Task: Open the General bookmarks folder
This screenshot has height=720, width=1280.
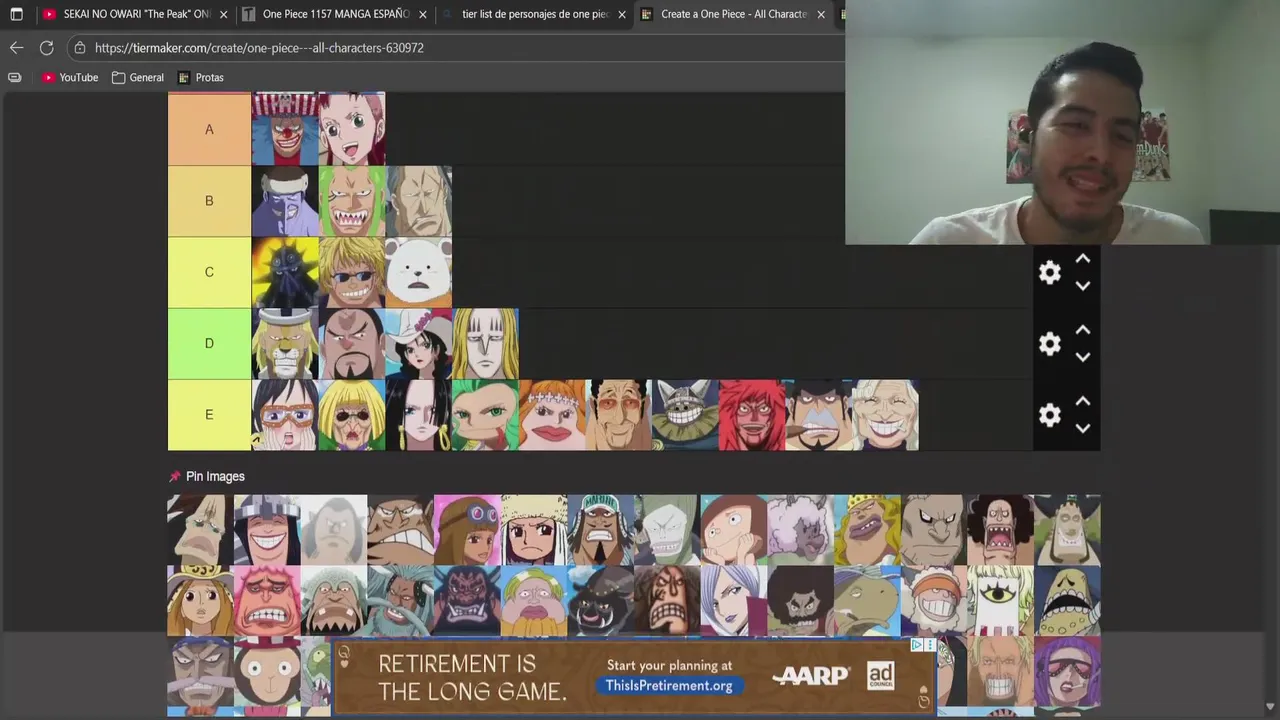Action: tap(138, 77)
